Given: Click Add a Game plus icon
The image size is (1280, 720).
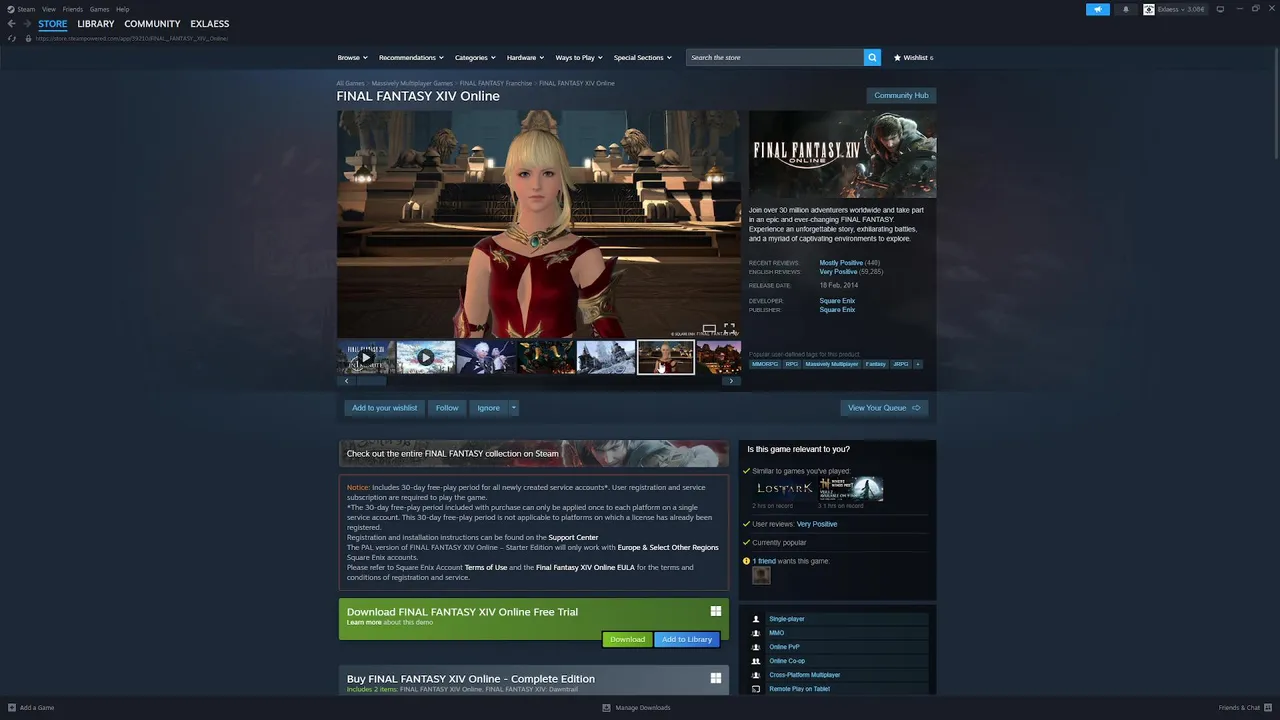Looking at the screenshot, I should [12, 708].
